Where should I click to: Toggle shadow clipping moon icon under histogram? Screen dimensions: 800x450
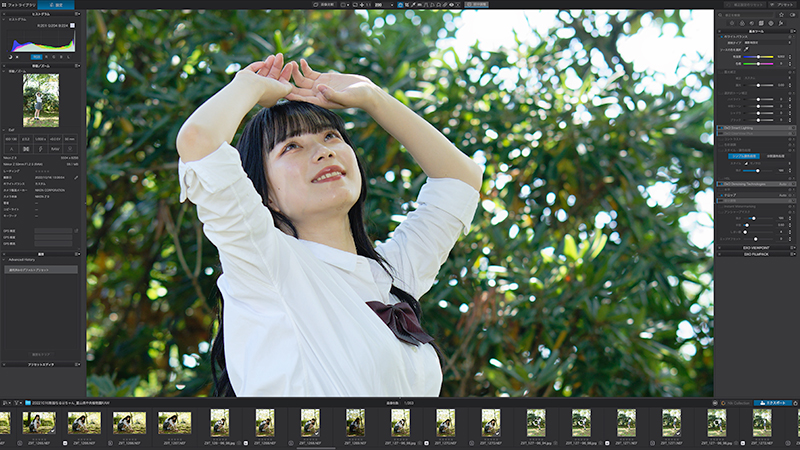[x=11, y=57]
